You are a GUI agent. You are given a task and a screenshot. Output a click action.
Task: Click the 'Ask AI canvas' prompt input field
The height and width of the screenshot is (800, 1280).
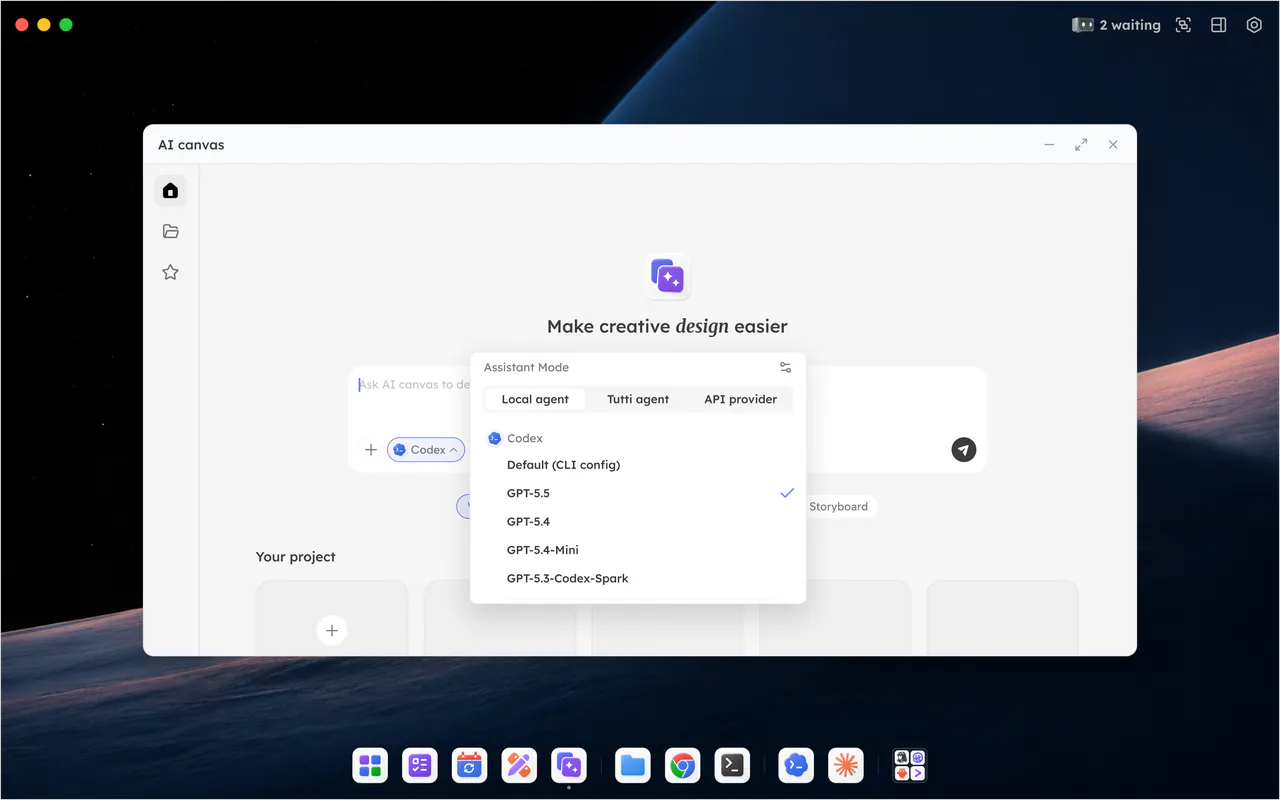pos(414,385)
